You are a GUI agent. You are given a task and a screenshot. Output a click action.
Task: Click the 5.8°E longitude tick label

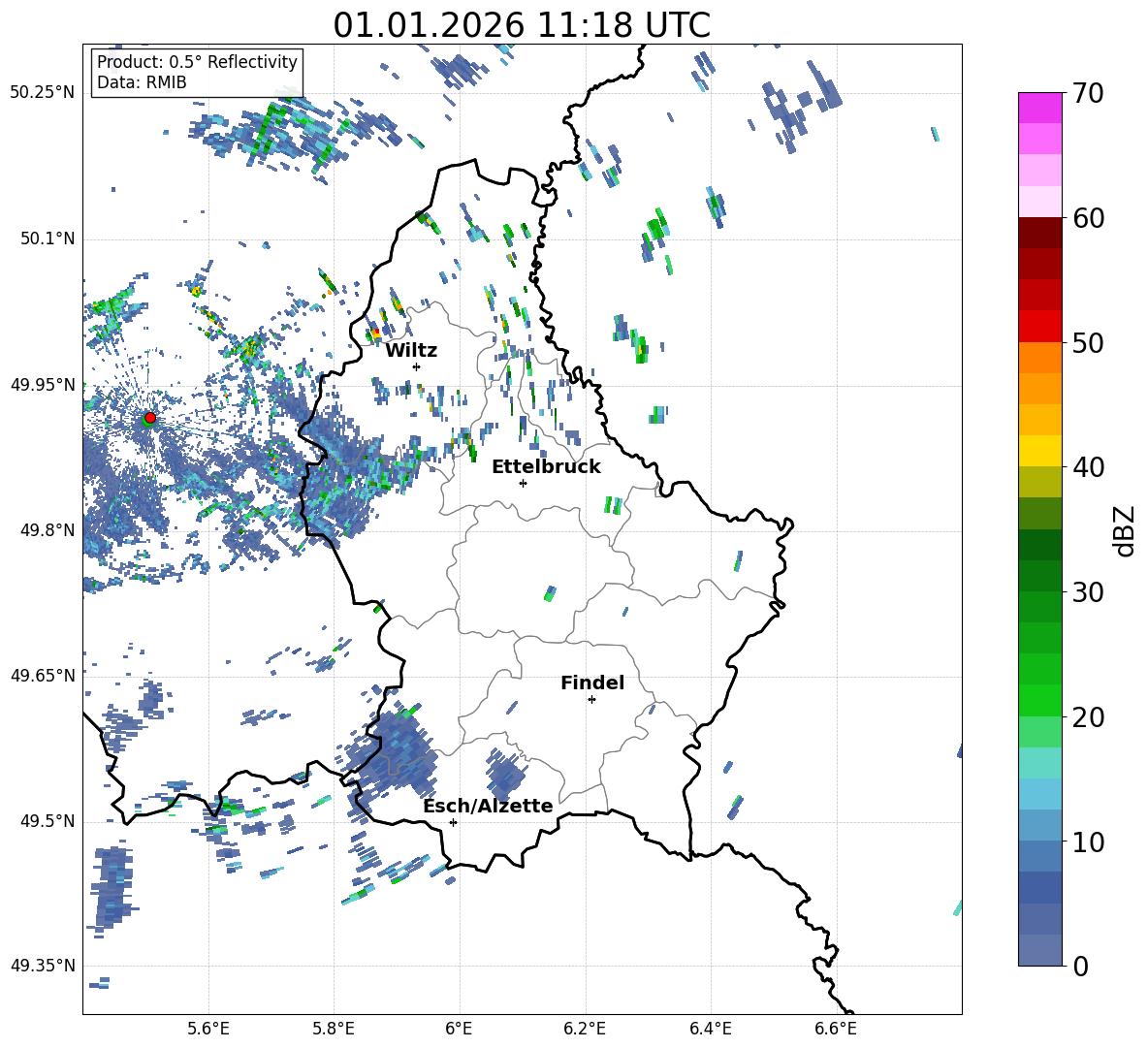334,1029
